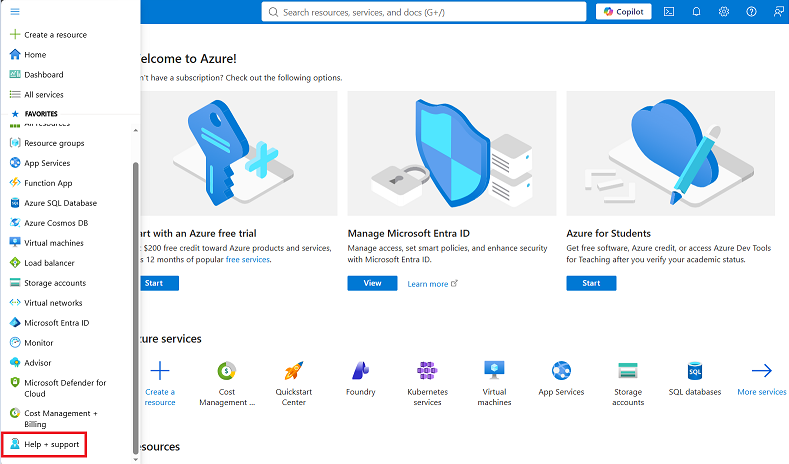
Task: Open the Kubernetes services tile
Action: pyautogui.click(x=428, y=383)
